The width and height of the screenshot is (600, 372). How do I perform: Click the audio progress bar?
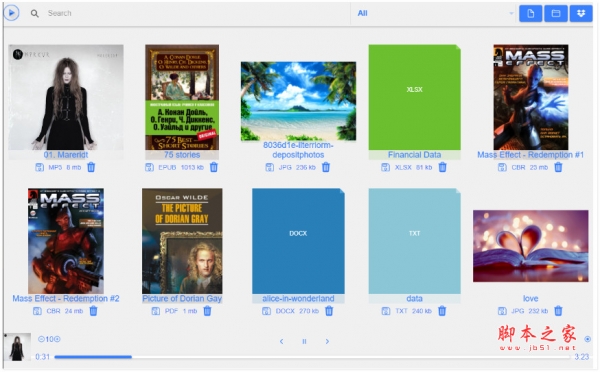312,357
